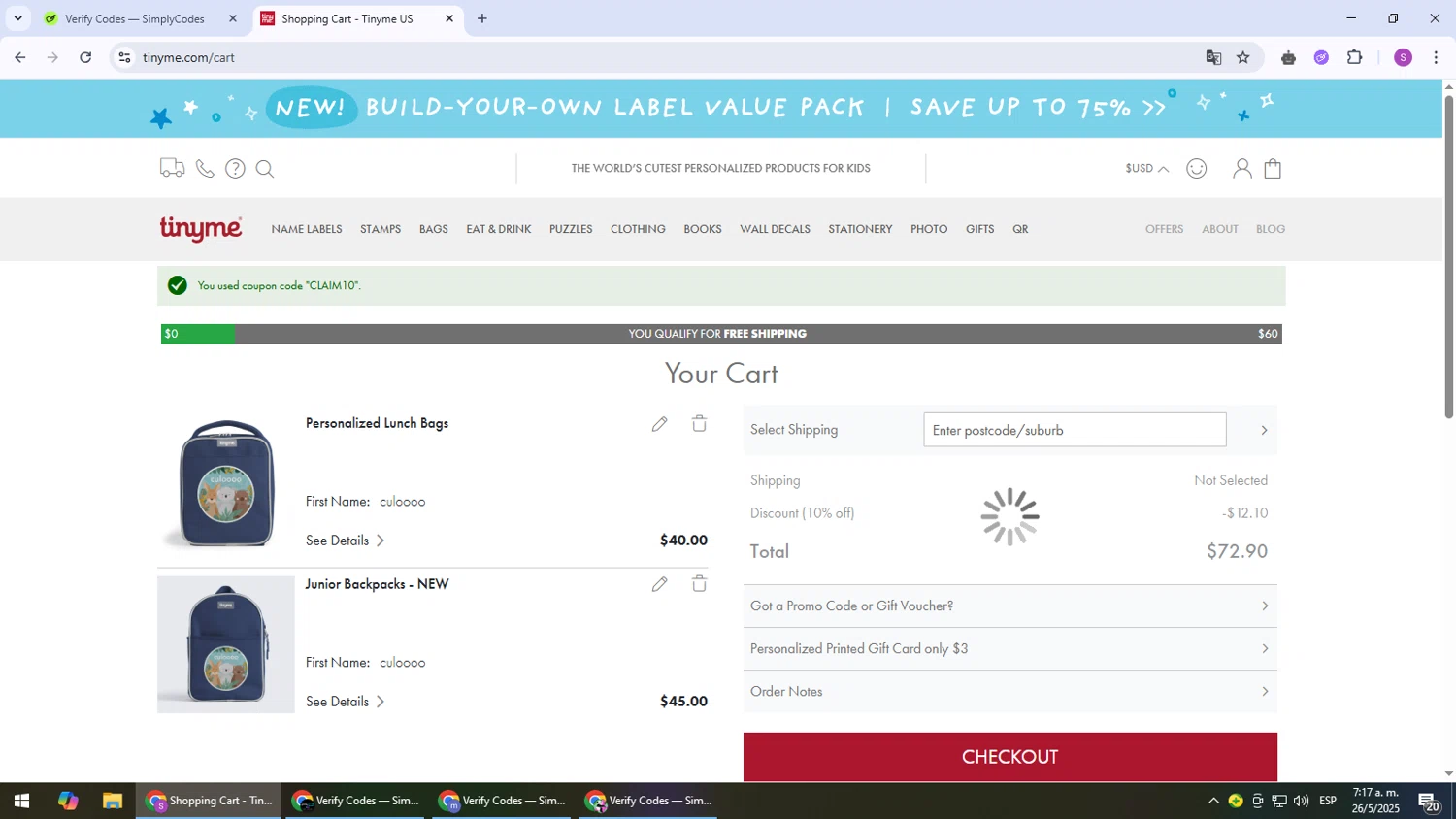Screen dimensions: 1456x819
Task: Open the site search magnifier icon
Action: click(x=265, y=169)
